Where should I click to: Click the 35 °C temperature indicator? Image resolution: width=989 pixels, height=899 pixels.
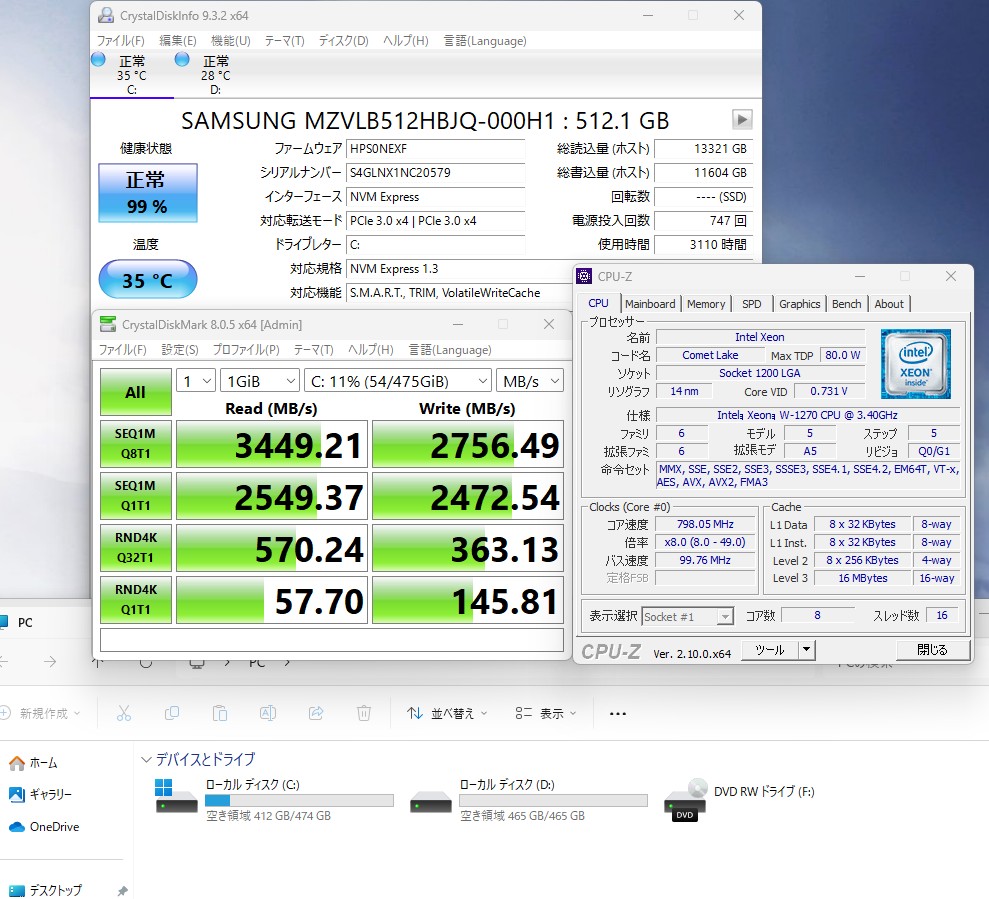tap(148, 279)
